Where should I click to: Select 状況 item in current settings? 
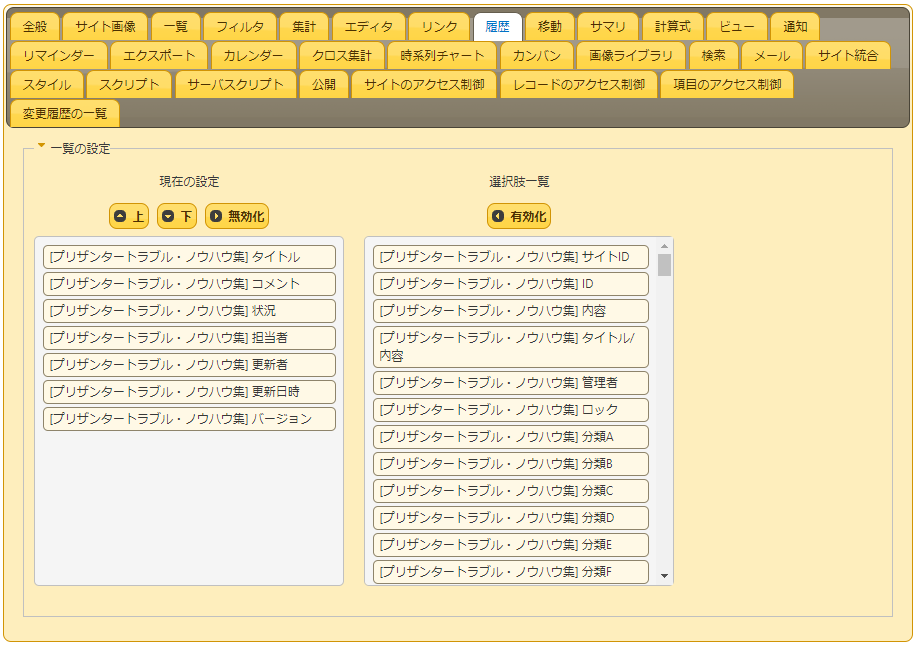190,311
